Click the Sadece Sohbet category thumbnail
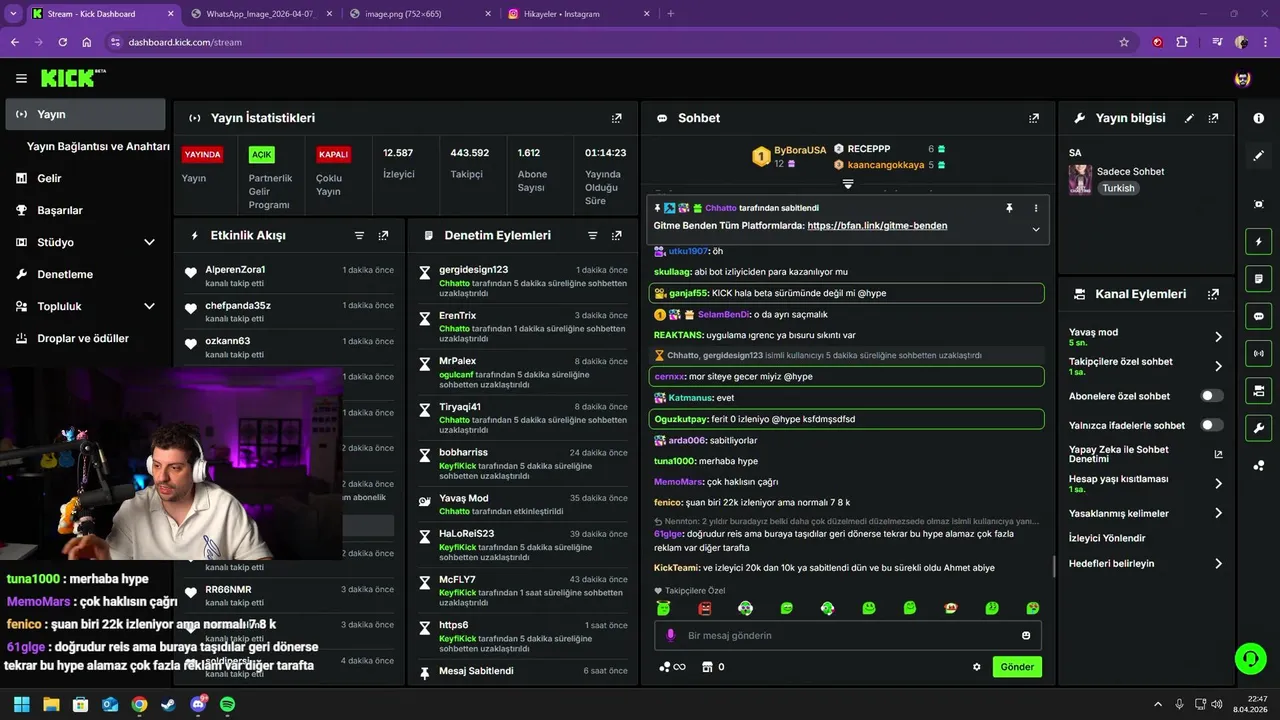 [x=1080, y=180]
